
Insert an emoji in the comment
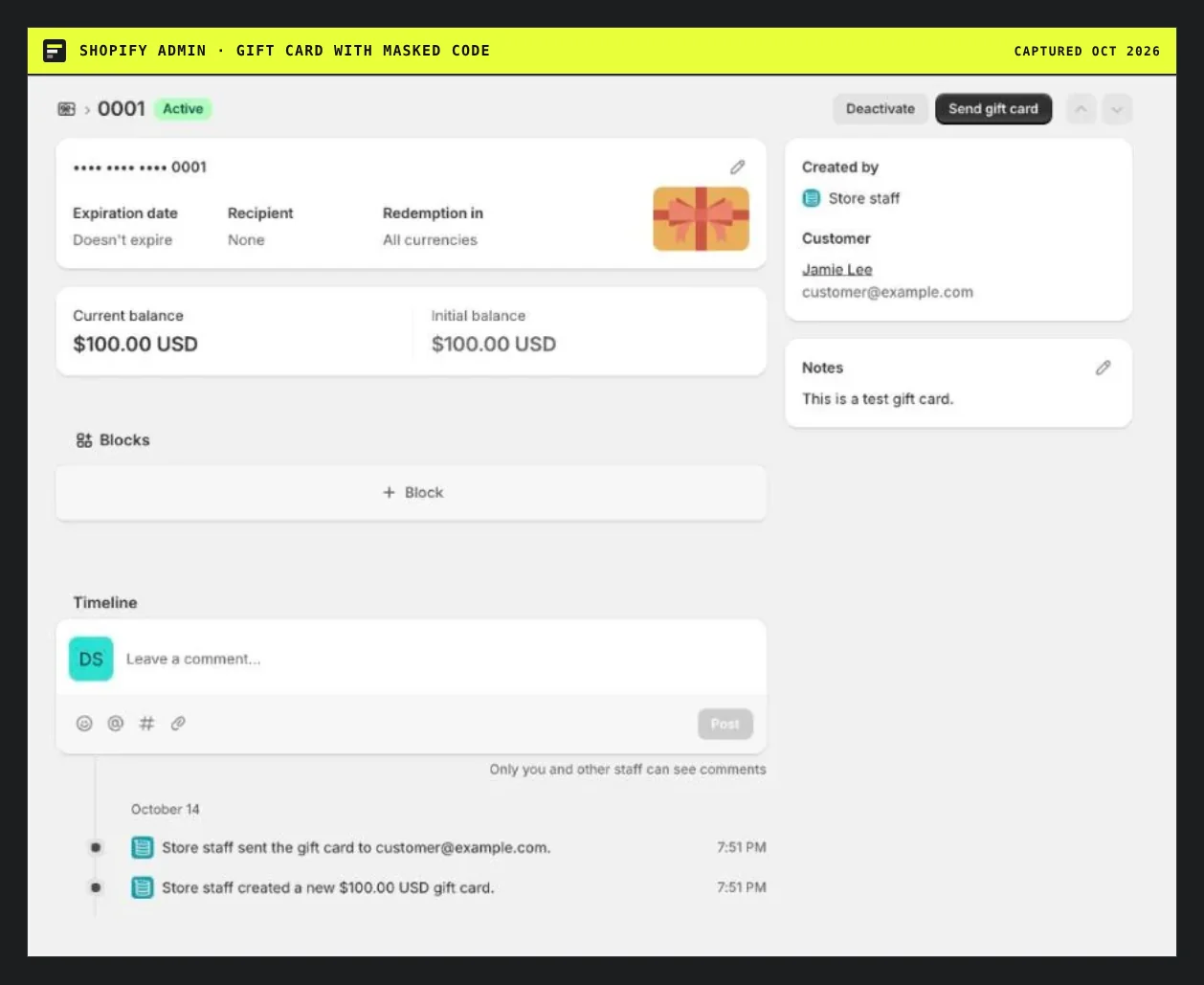tap(84, 724)
